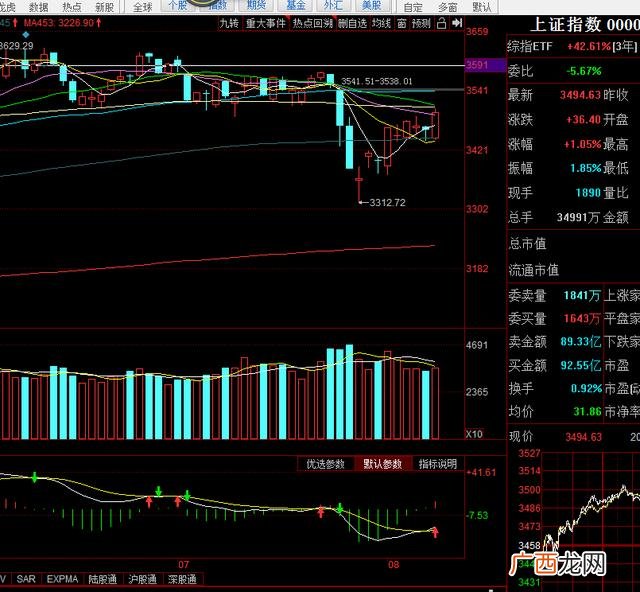Open 热点 menu
640x592 pixels.
(72, 7)
